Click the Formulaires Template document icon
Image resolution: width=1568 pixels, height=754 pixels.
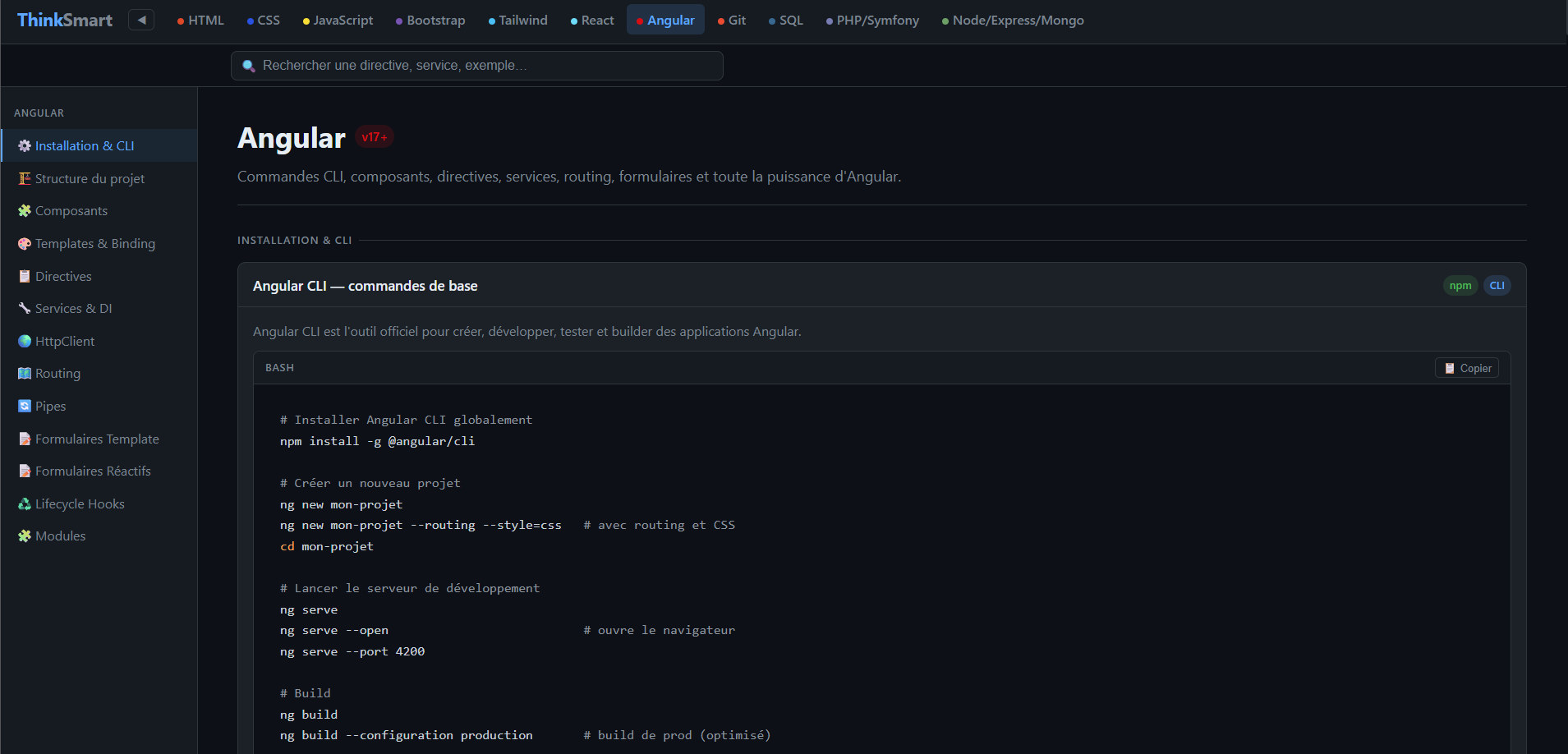click(25, 439)
